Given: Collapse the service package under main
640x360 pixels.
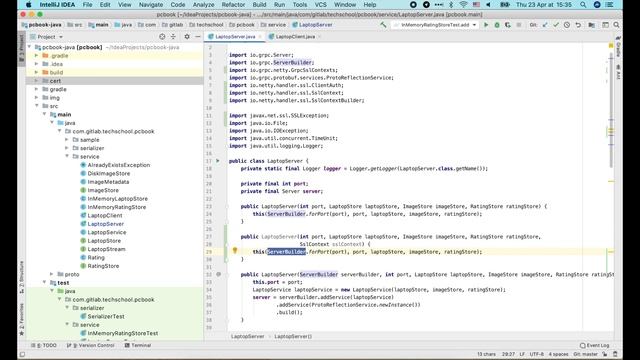Looking at the screenshot, I should coord(67,156).
